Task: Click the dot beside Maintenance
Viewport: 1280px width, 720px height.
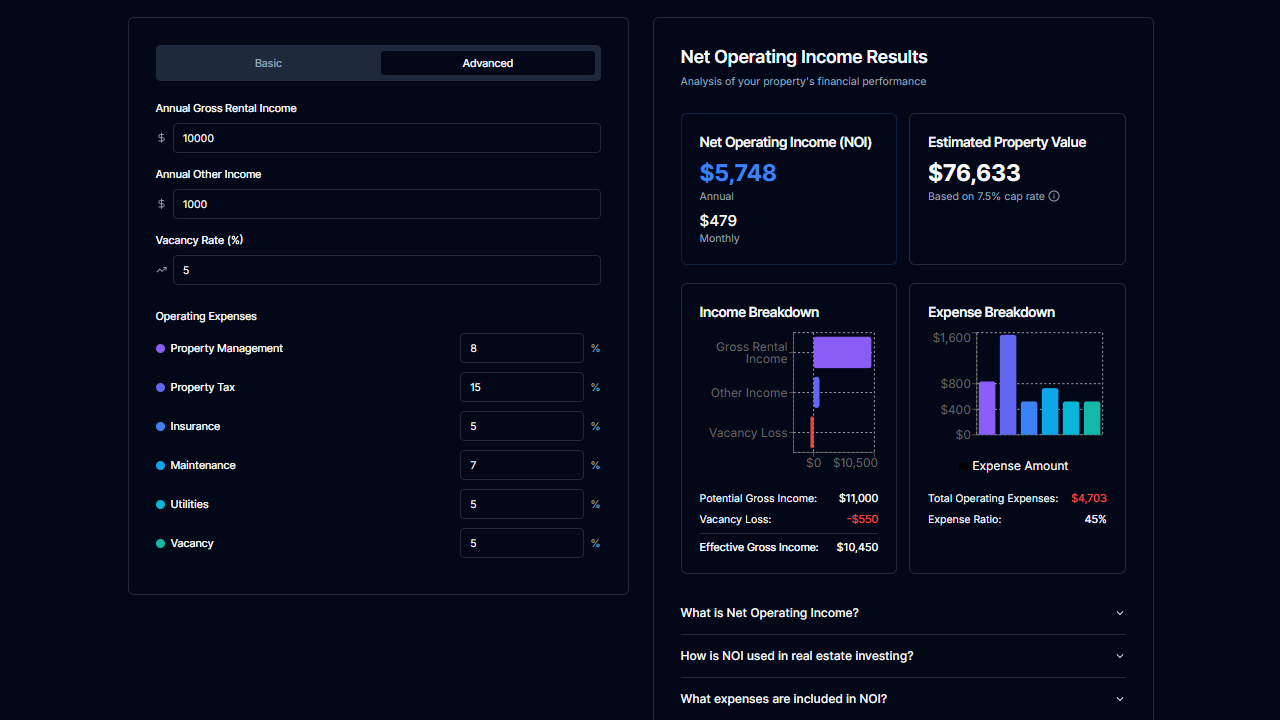Action: tap(162, 465)
